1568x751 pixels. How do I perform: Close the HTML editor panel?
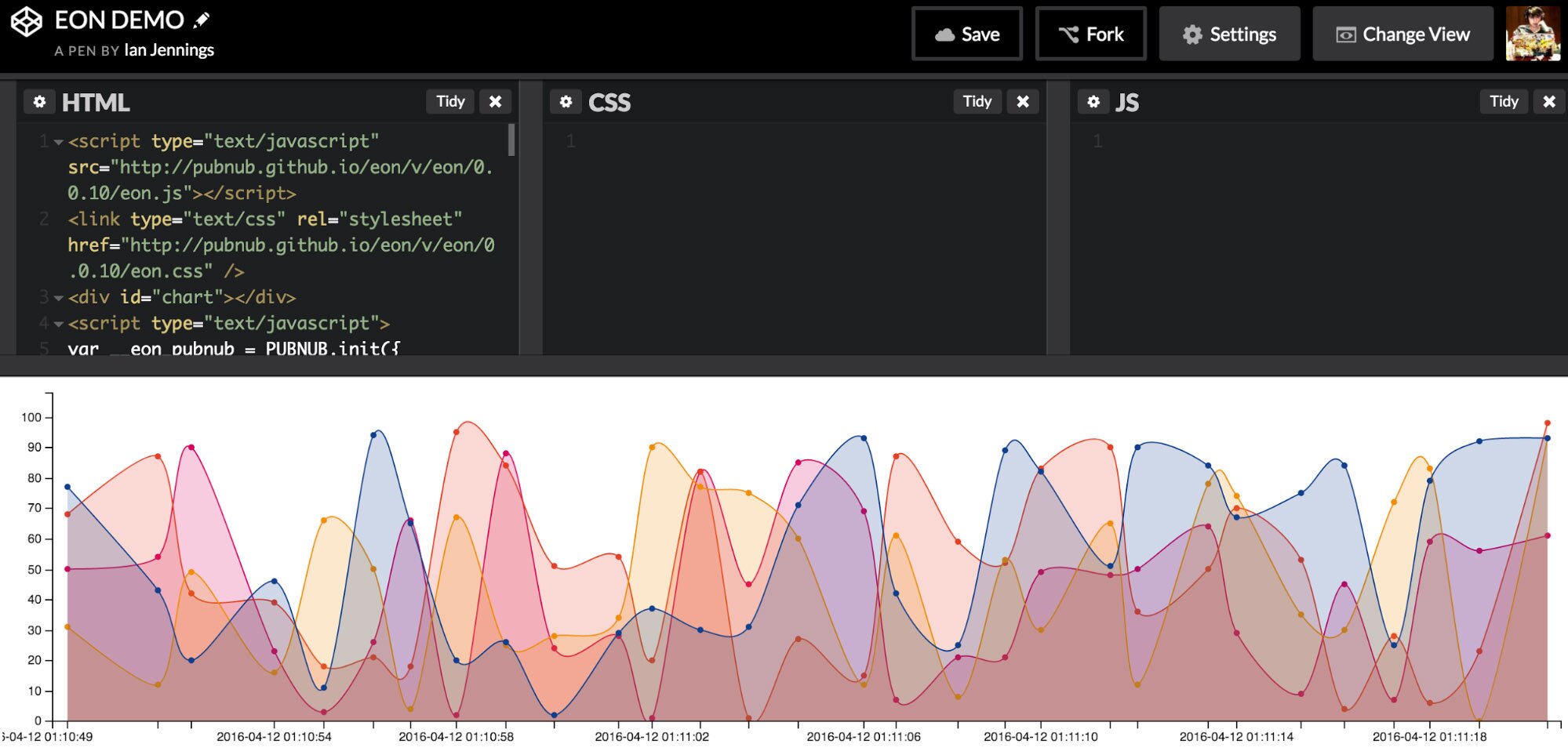(495, 102)
